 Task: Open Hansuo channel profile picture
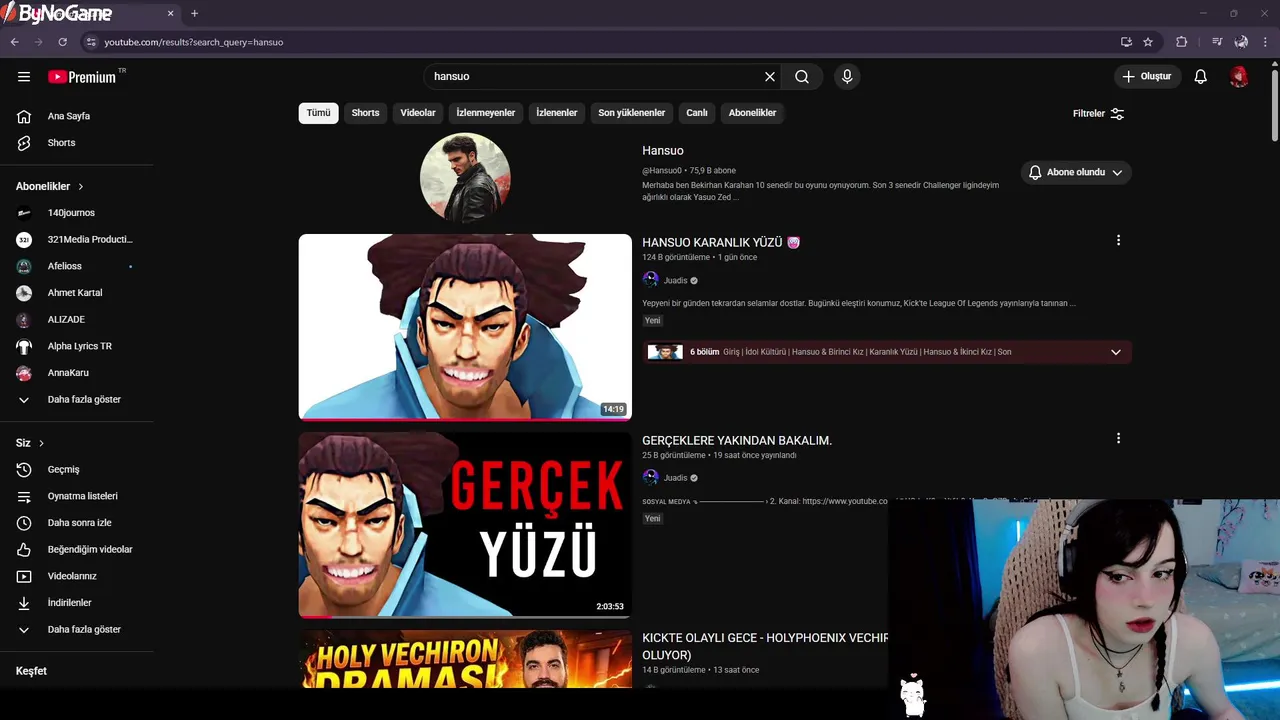465,178
